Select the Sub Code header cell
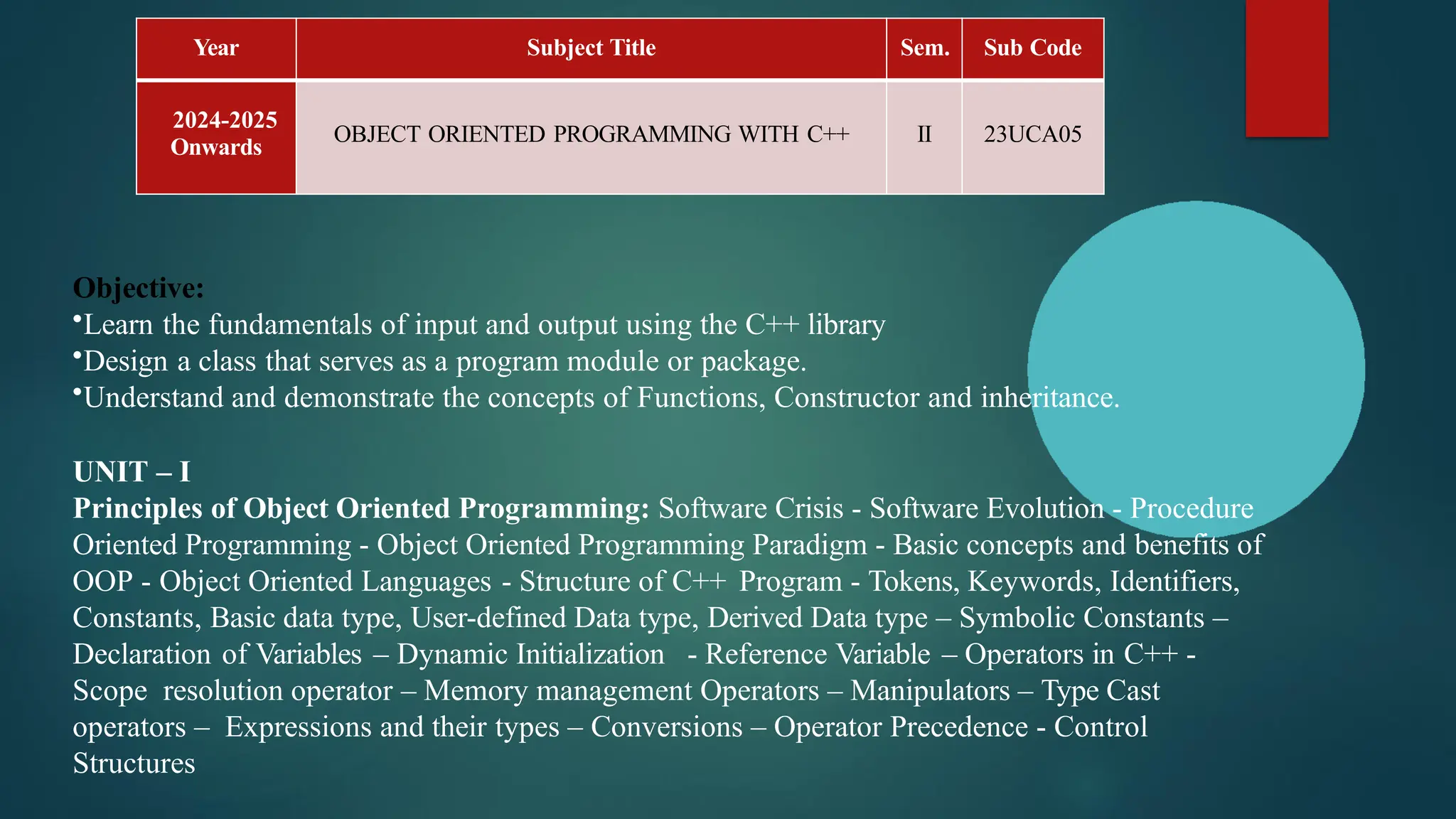 tap(1032, 48)
